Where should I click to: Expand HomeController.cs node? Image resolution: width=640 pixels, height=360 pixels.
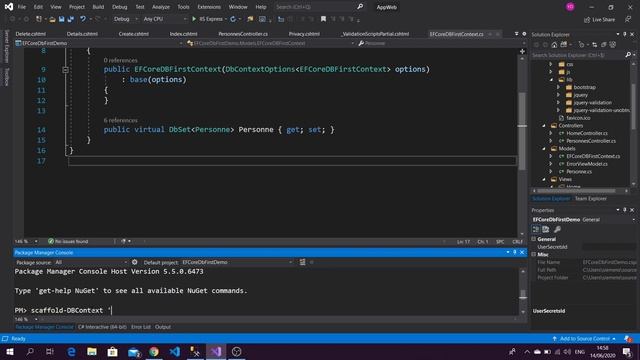click(x=551, y=133)
